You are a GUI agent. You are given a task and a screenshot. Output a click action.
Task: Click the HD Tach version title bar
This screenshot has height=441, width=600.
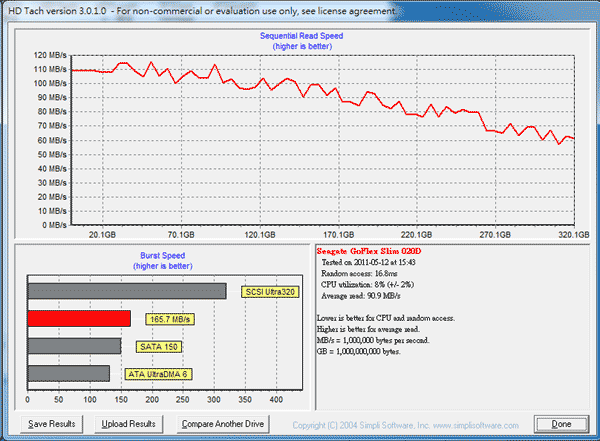point(300,11)
